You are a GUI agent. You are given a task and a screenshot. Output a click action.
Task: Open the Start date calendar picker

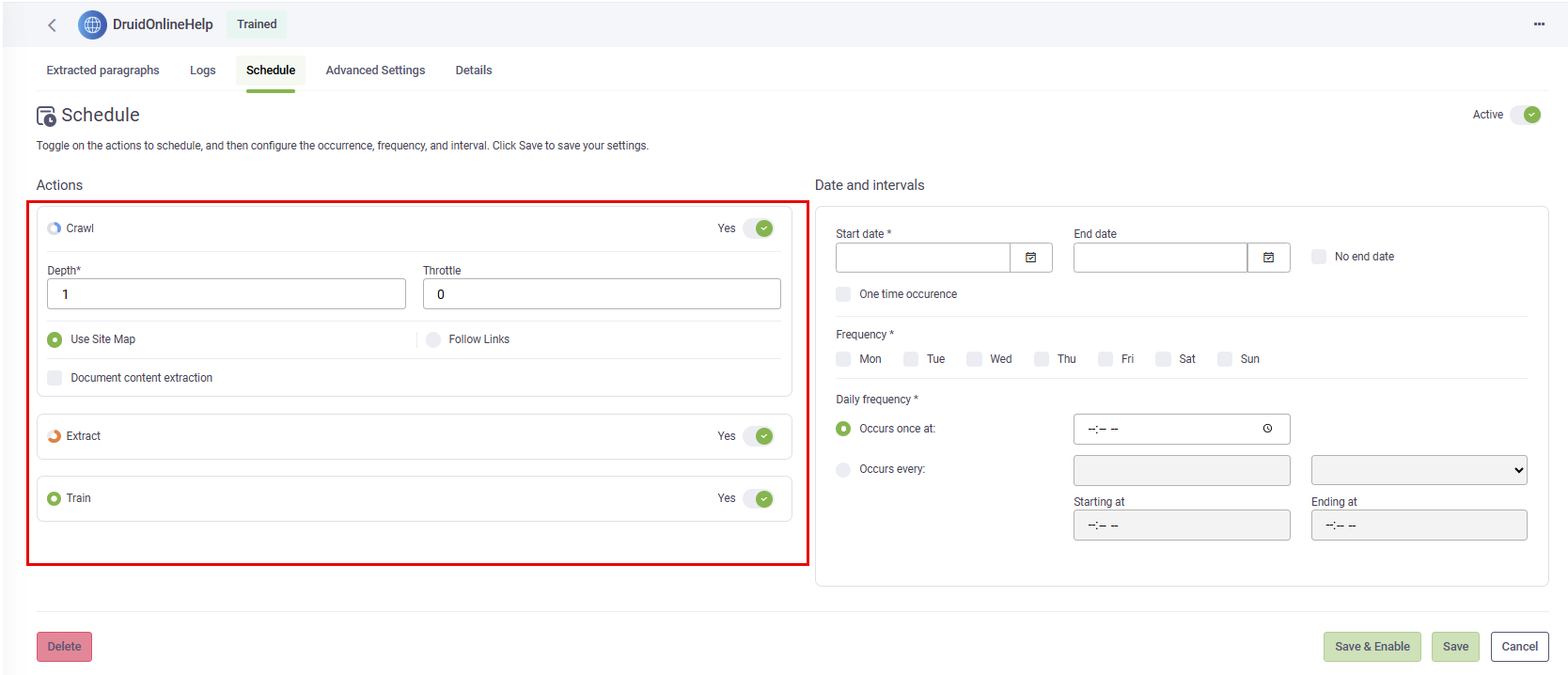1030,258
